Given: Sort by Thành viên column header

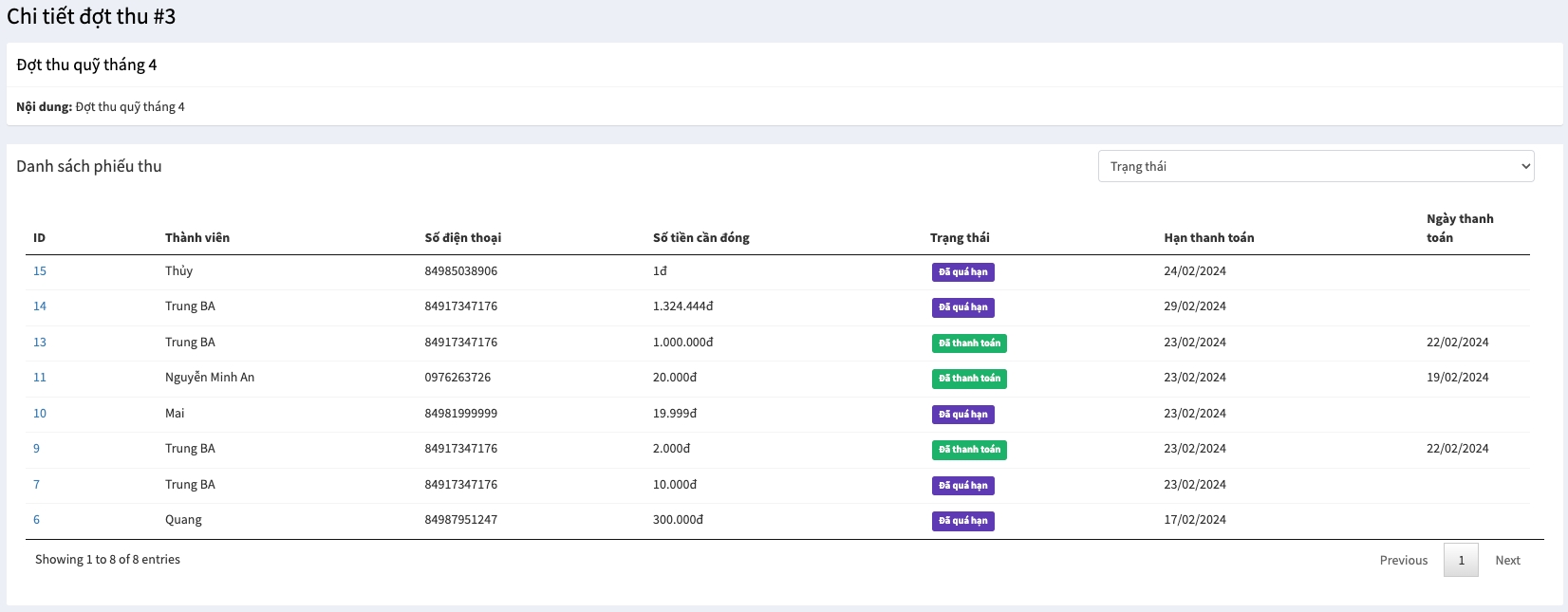Looking at the screenshot, I should point(197,238).
